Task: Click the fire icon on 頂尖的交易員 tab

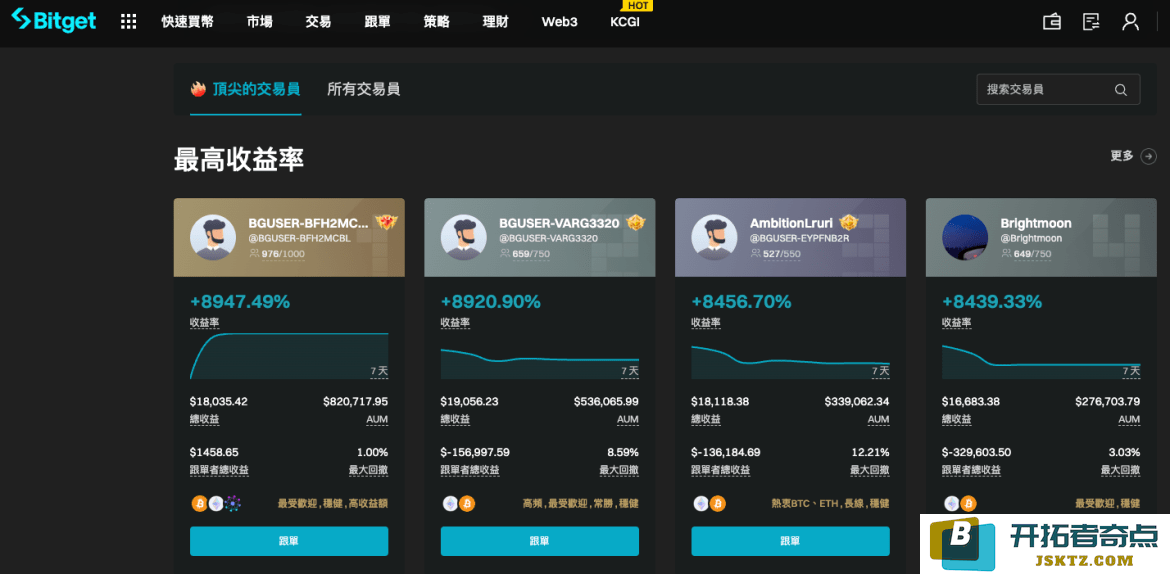Action: pos(198,90)
